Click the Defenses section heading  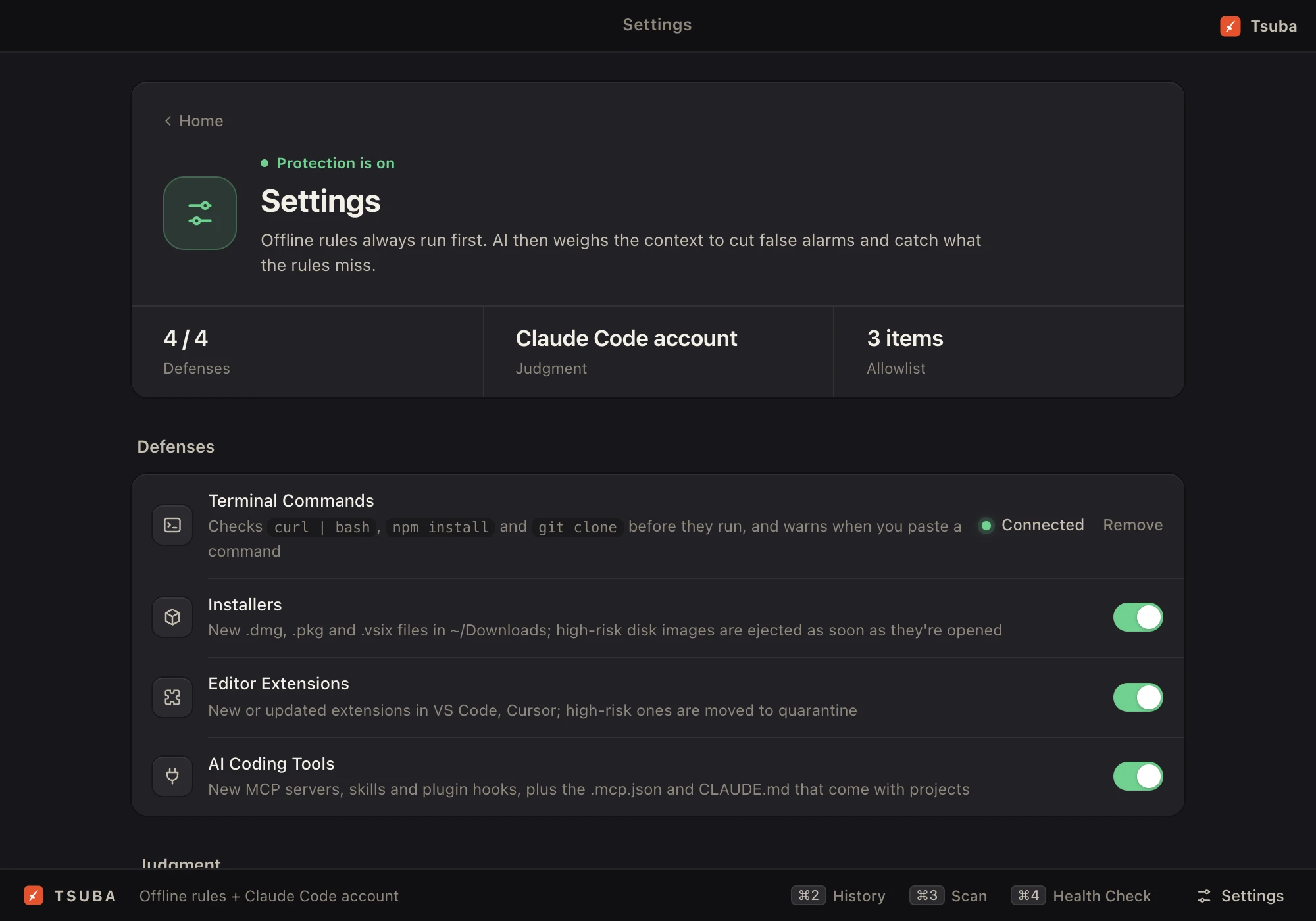pyautogui.click(x=176, y=447)
